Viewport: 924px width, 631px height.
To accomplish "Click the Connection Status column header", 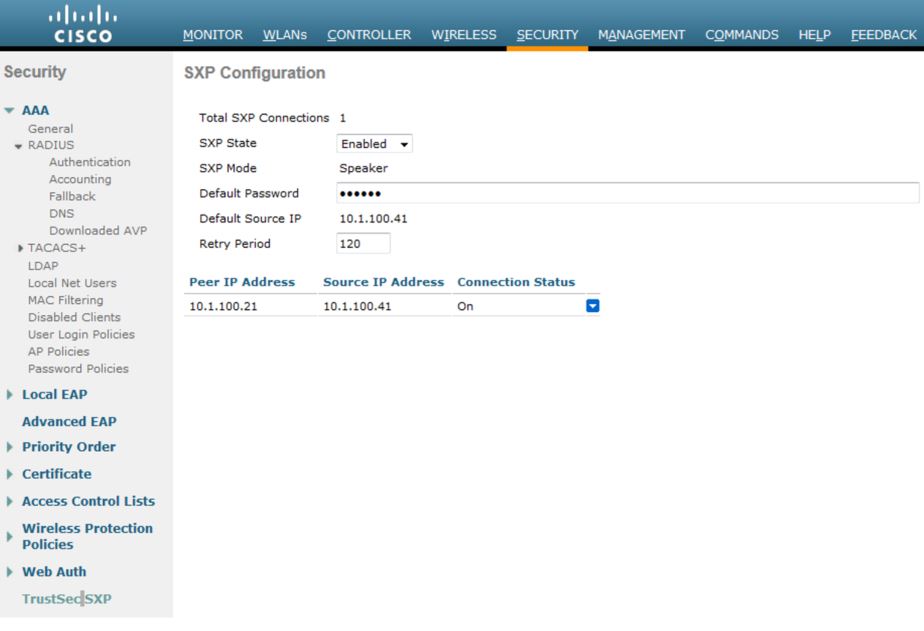I will 516,282.
